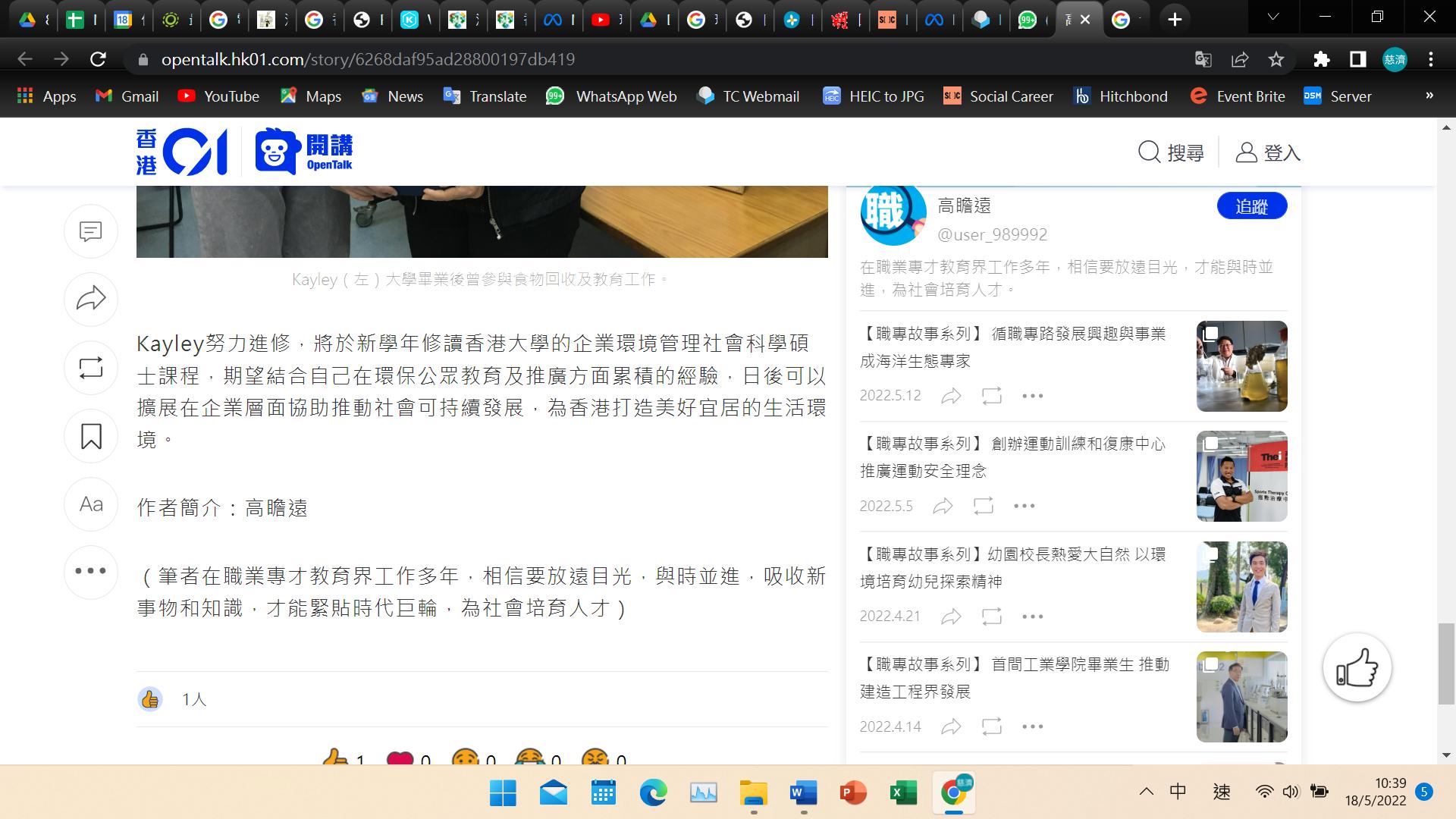
Task: Share the 2022.5.5 sports rehab story
Action: (943, 506)
